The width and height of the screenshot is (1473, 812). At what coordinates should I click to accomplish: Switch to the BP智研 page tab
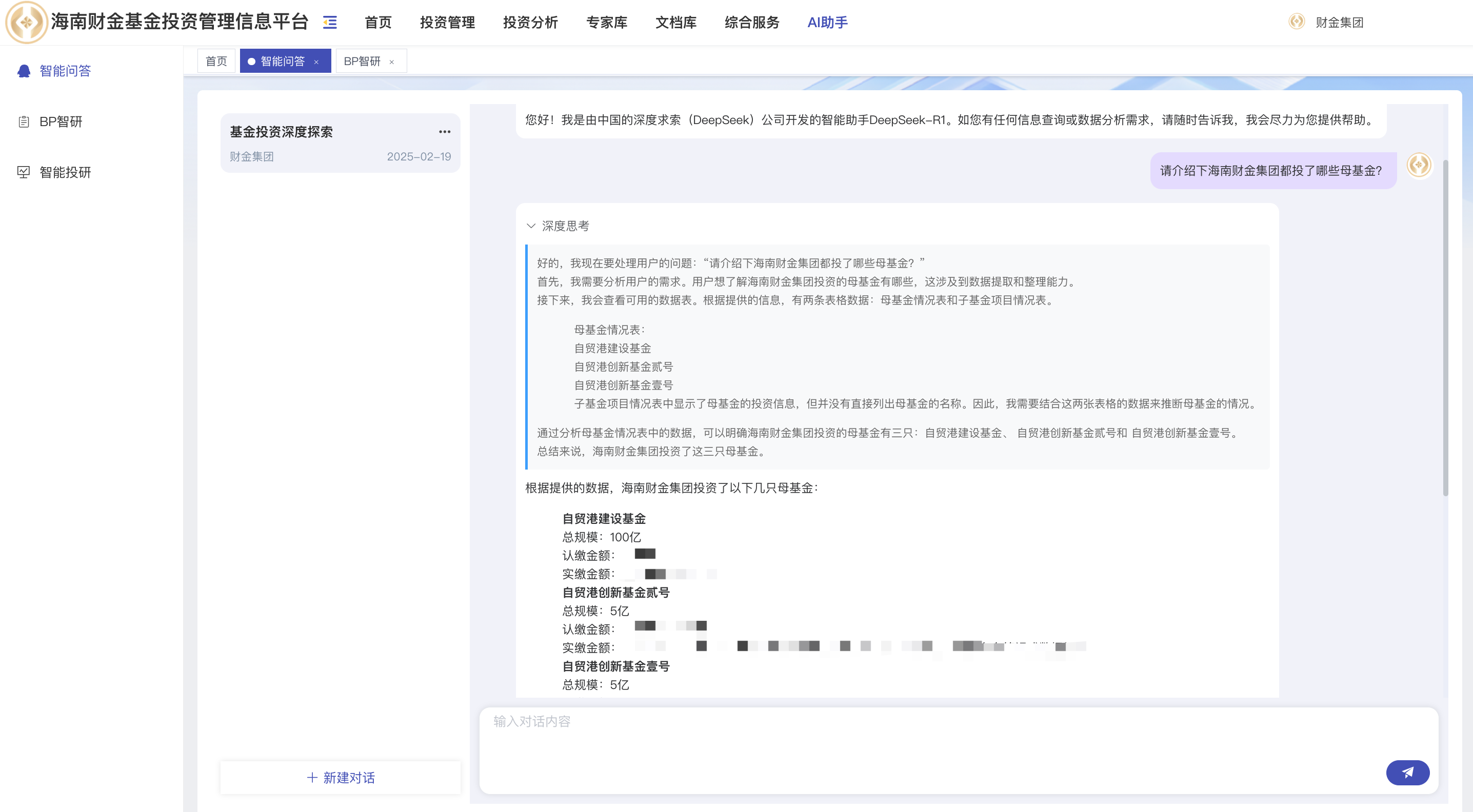click(362, 61)
